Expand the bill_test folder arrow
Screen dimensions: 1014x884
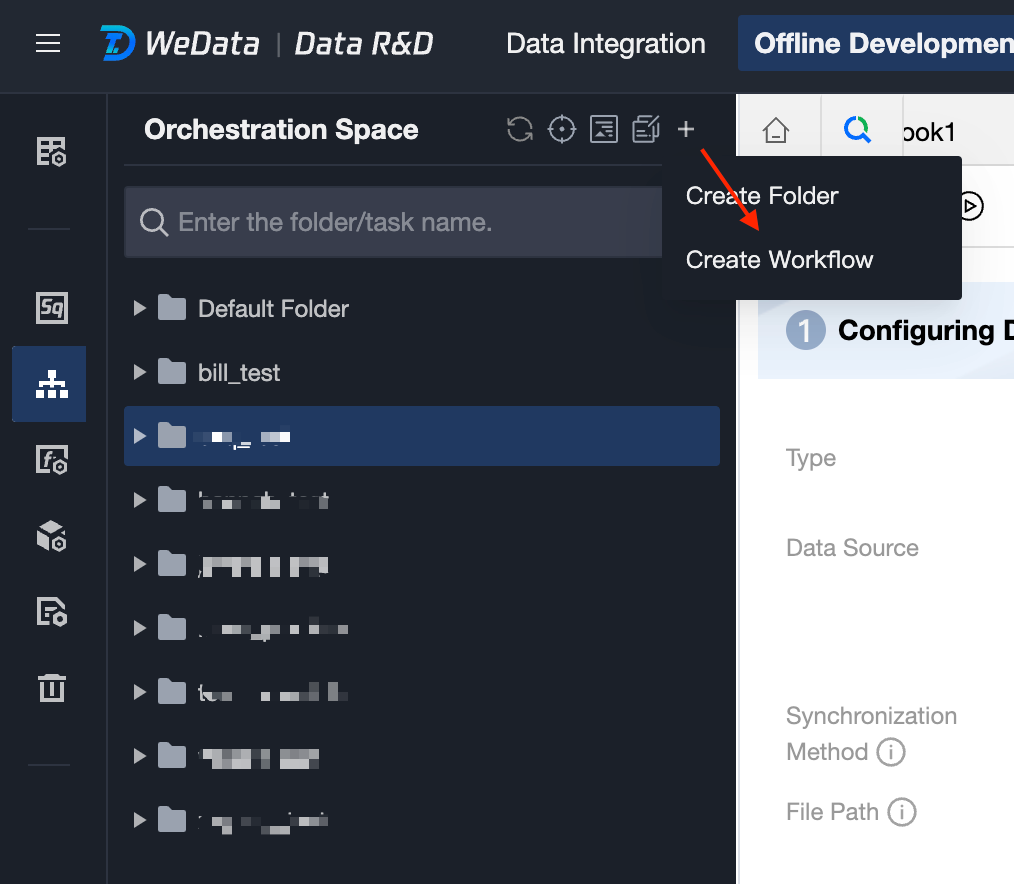point(140,373)
